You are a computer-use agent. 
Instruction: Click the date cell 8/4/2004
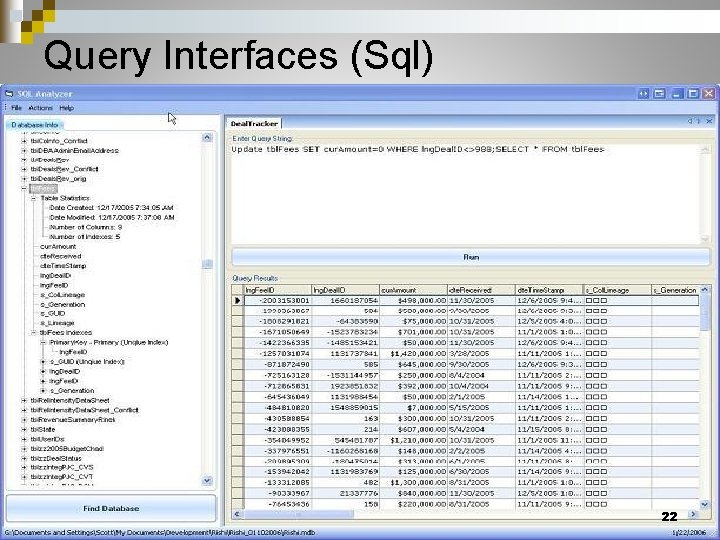click(481, 376)
